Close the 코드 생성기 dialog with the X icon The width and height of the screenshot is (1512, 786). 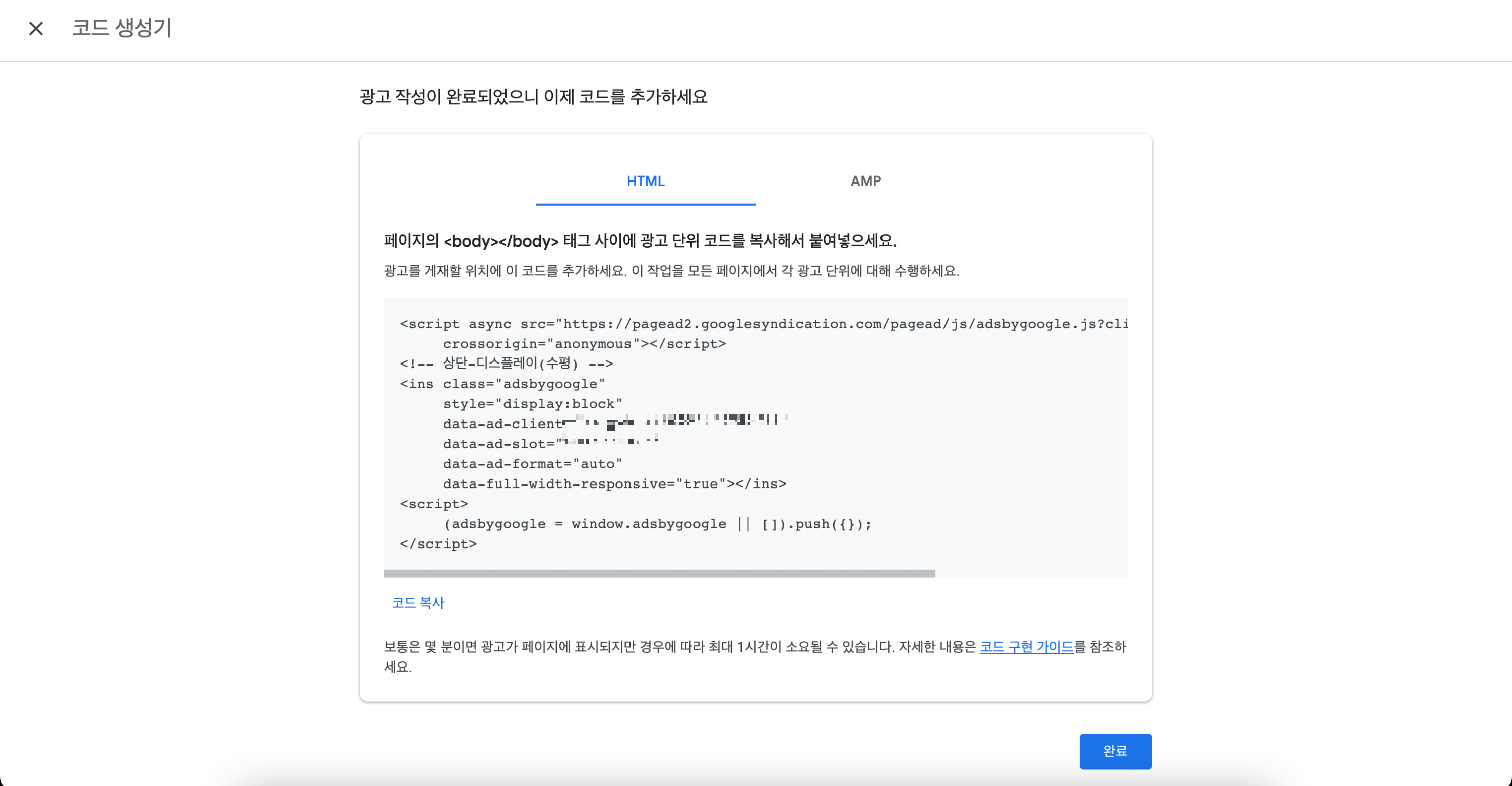pyautogui.click(x=36, y=28)
